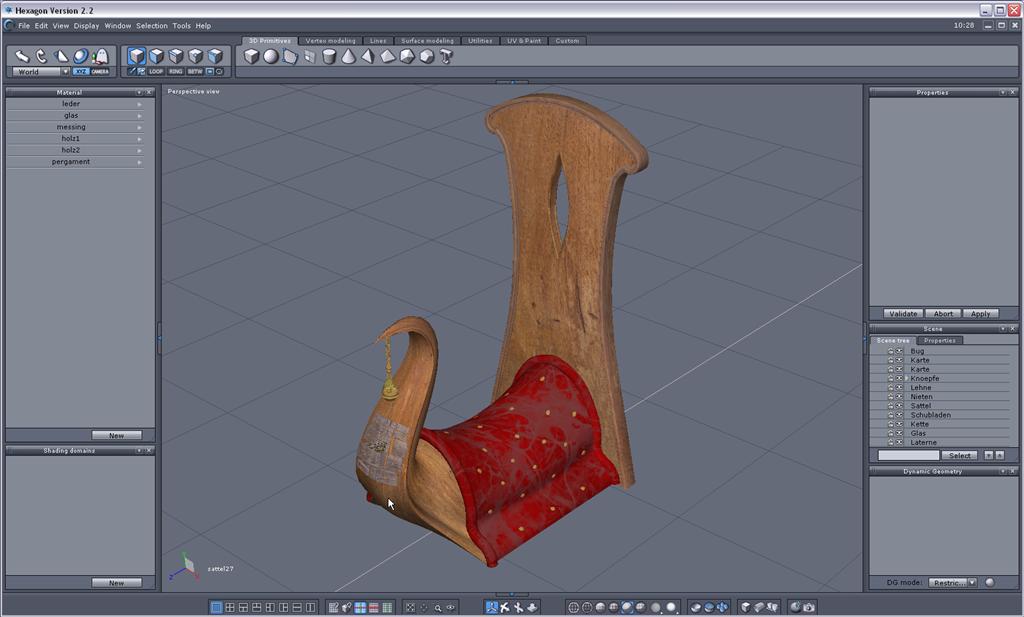The width and height of the screenshot is (1024, 617).
Task: Click New button in Shading domains panel
Action: tap(116, 583)
